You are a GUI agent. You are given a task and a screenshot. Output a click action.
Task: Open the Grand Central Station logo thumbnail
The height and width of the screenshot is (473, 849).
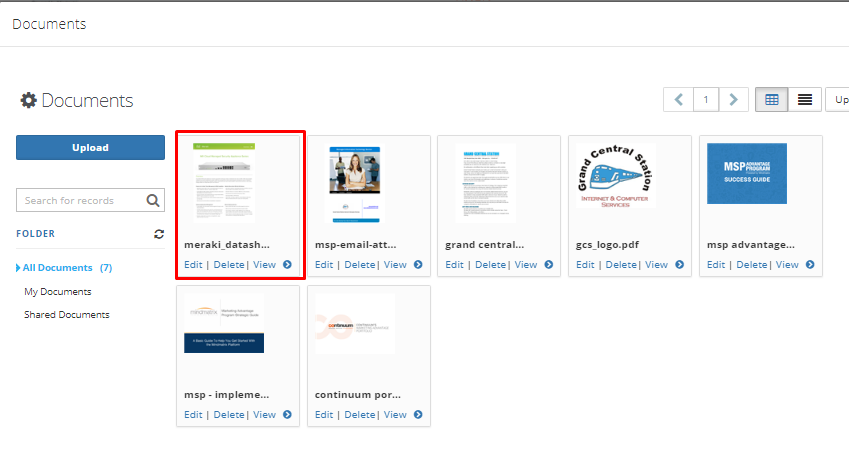pyautogui.click(x=616, y=175)
